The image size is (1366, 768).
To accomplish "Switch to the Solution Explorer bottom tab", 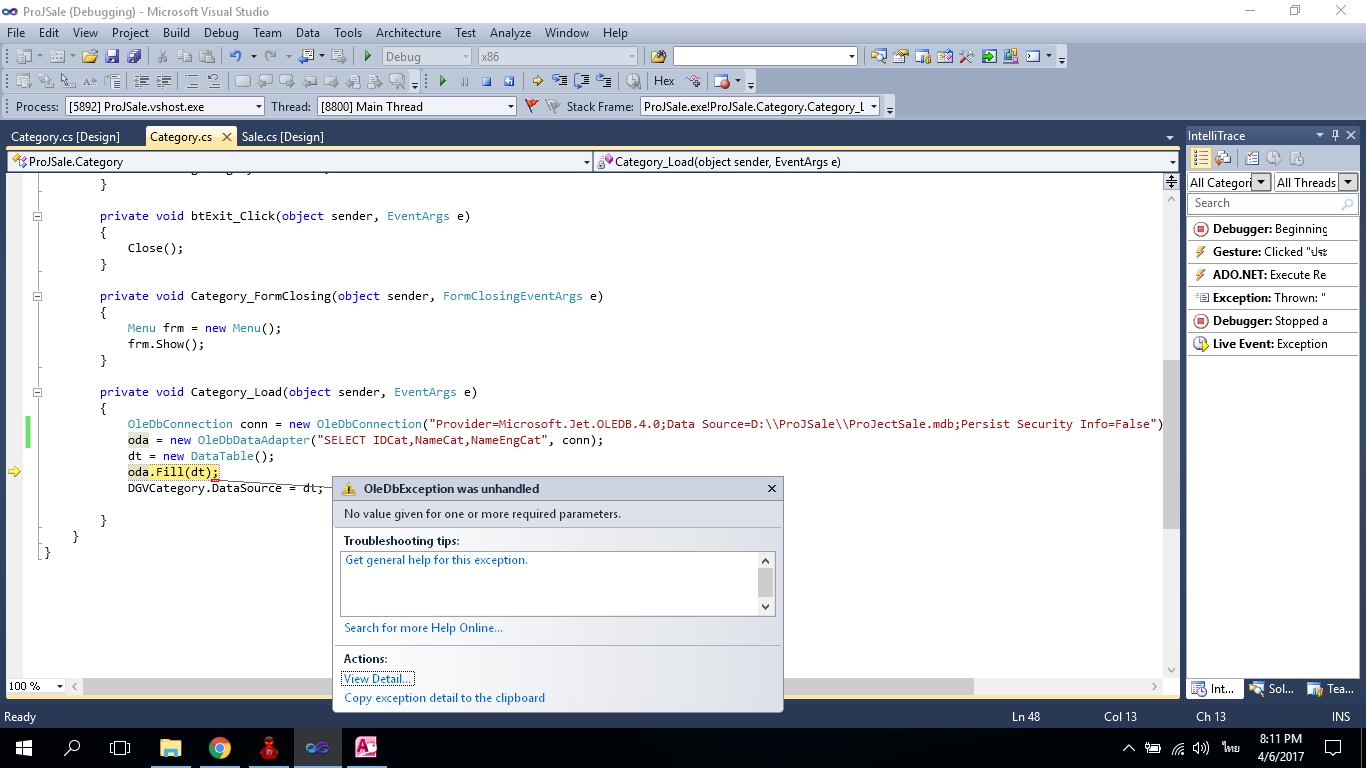I will tap(1272, 689).
